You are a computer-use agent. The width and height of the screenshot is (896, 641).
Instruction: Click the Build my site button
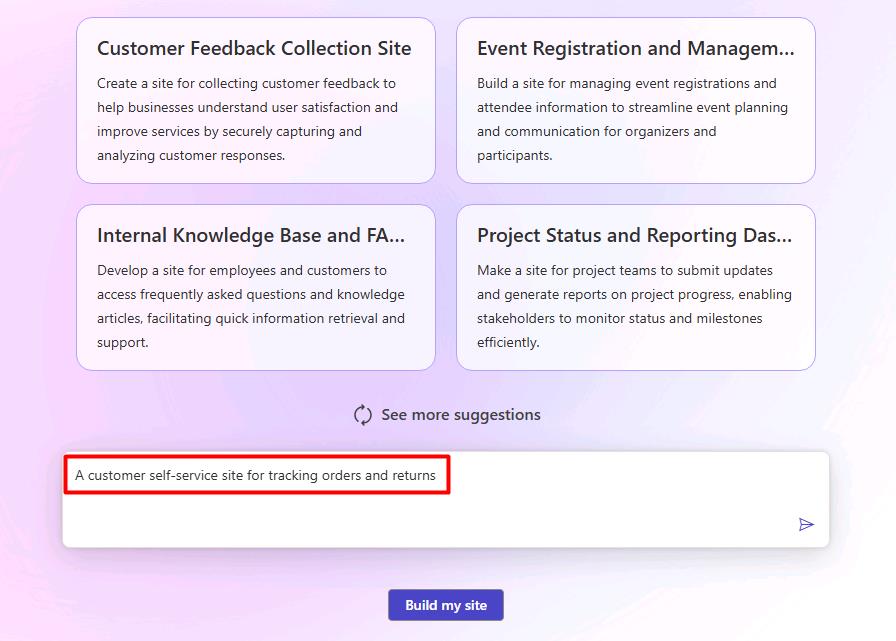point(446,605)
